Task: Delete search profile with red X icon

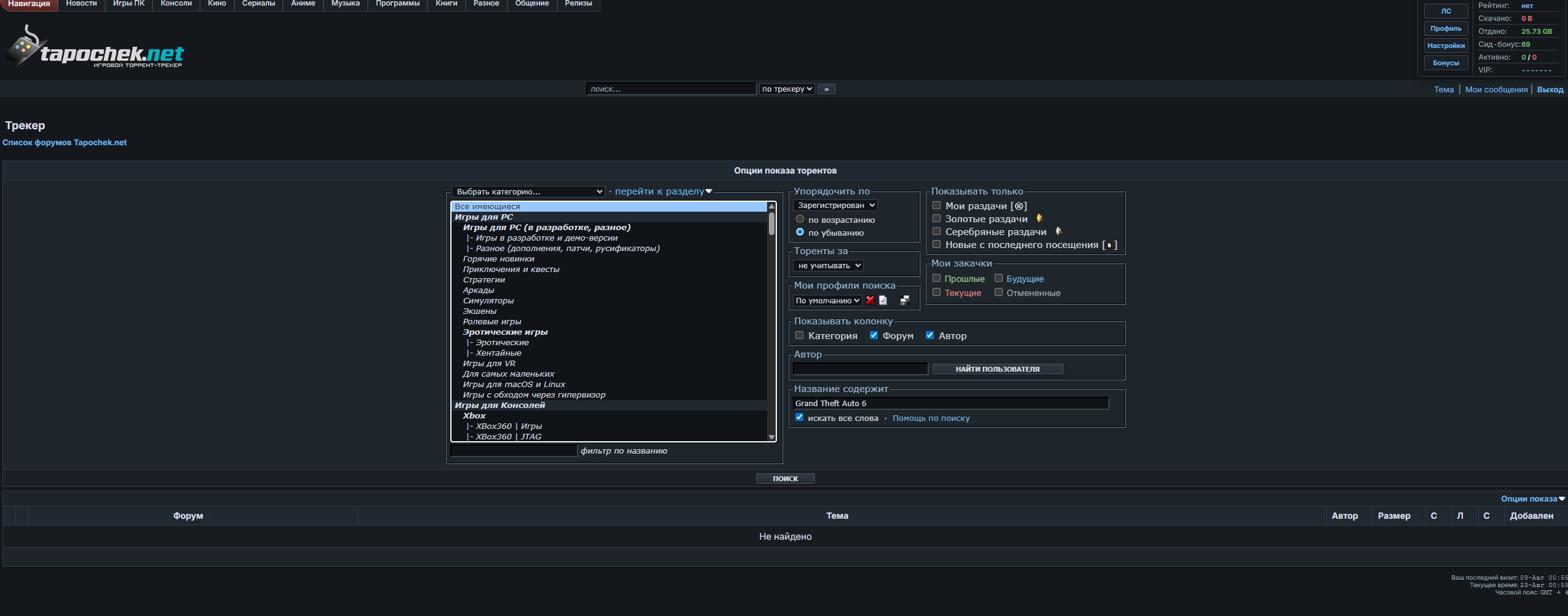Action: tap(870, 300)
